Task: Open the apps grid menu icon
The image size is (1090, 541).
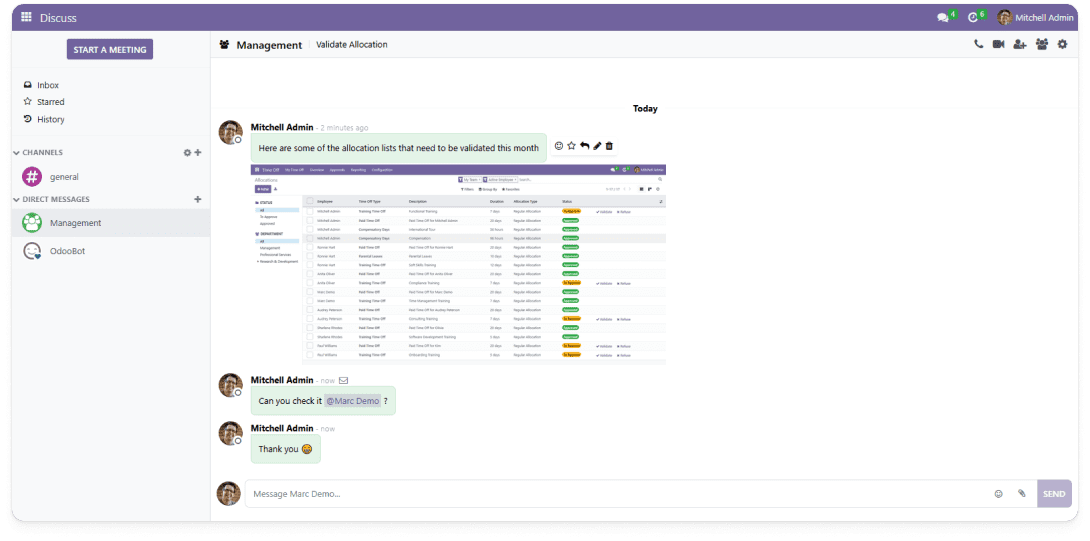Action: (x=26, y=17)
